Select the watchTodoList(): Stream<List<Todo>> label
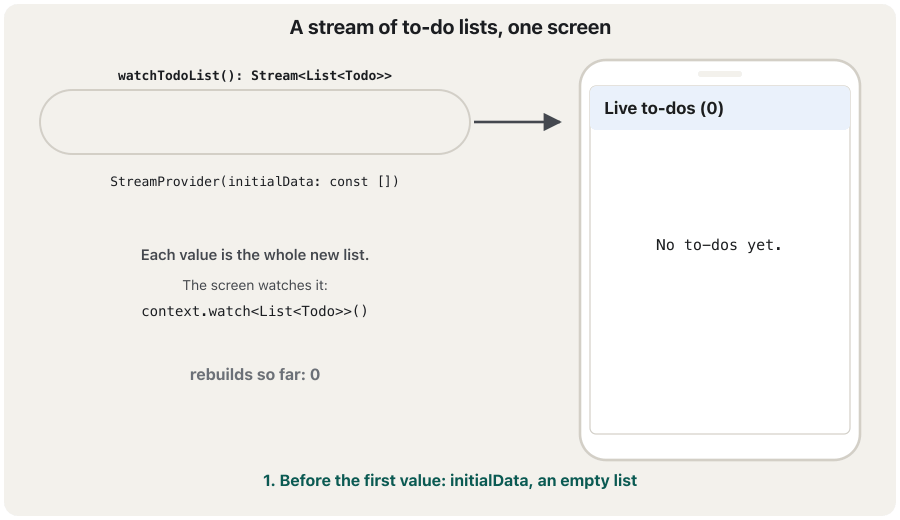 click(x=255, y=75)
